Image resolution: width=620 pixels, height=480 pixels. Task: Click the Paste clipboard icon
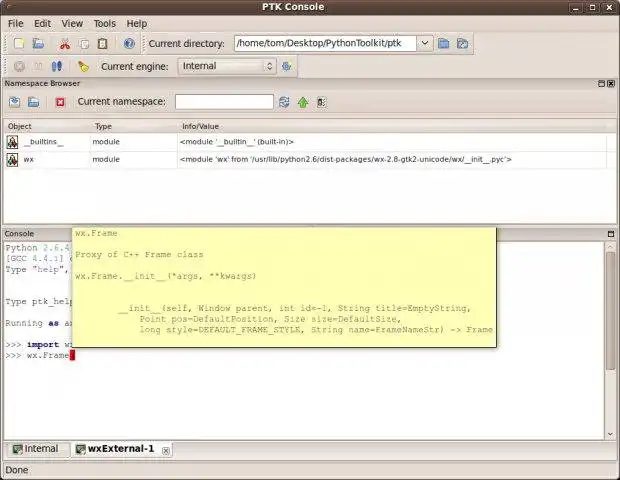point(102,44)
